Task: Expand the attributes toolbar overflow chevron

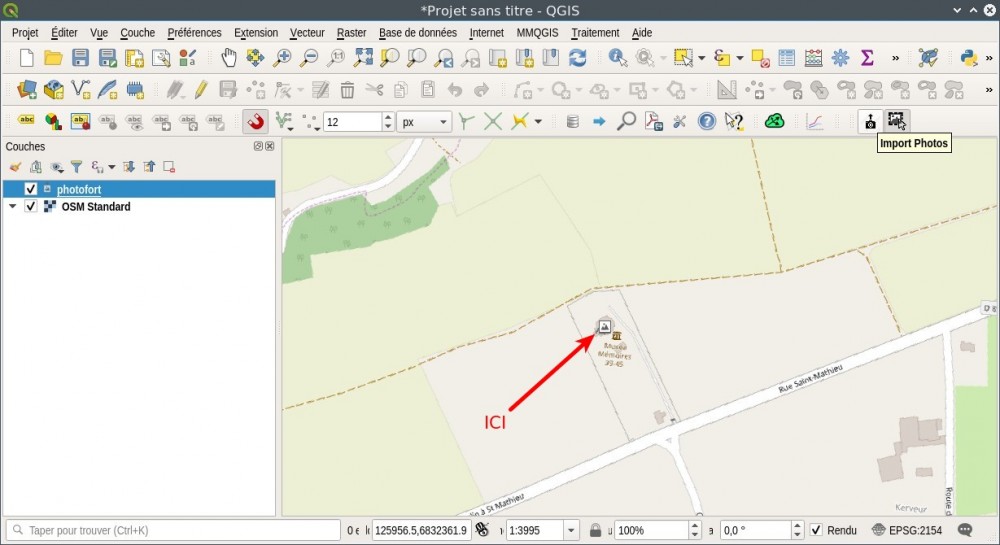Action: point(895,58)
